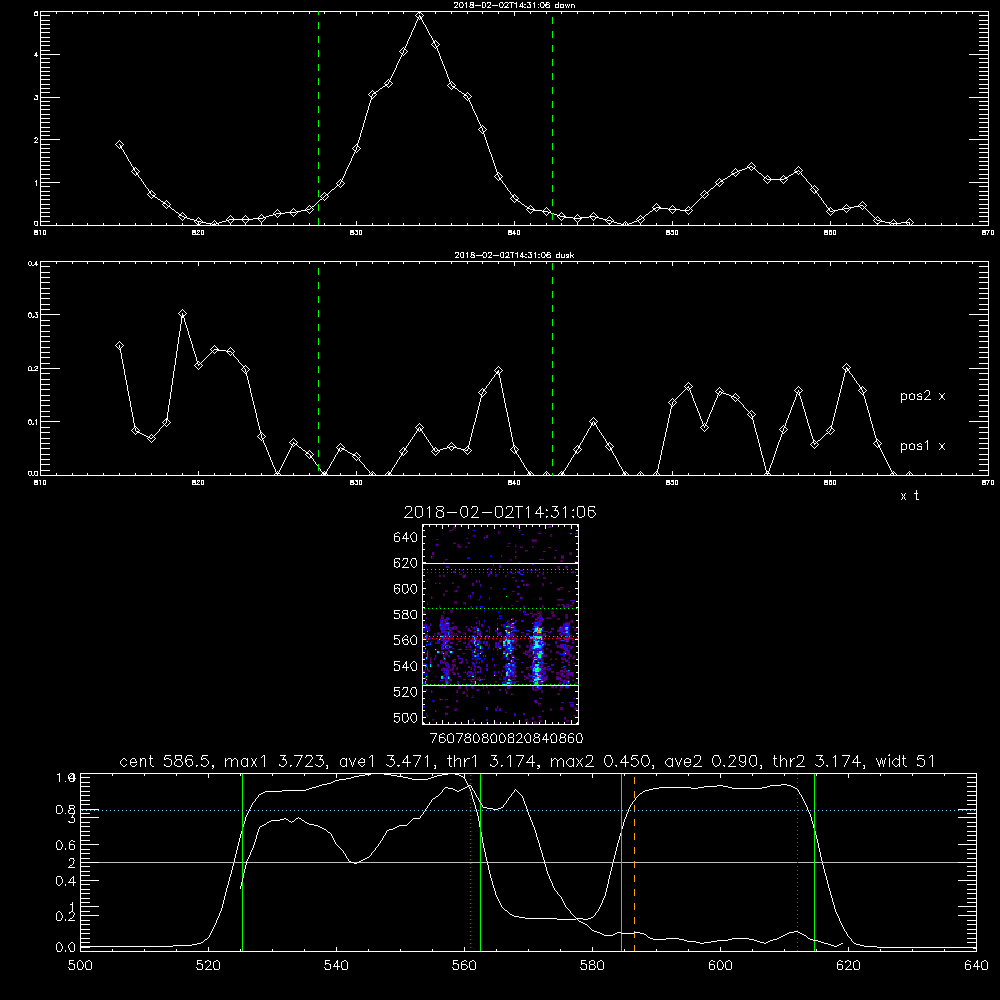Screen dimensions: 1000x1000
Task: Click the 'x t' label
Action: point(909,496)
